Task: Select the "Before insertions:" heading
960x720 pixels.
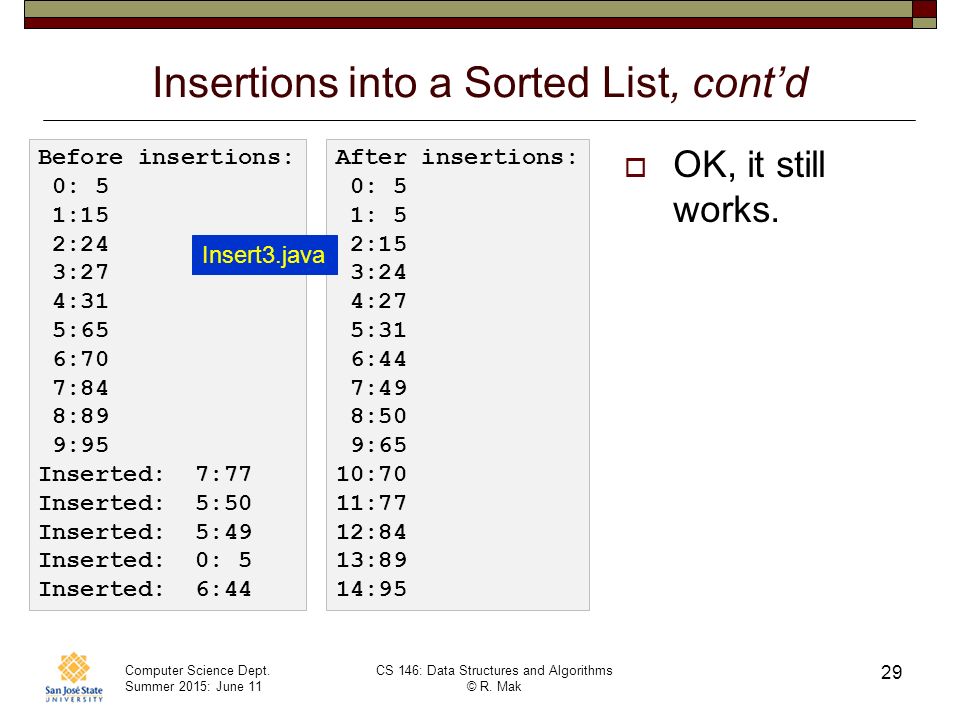Action: [166, 157]
